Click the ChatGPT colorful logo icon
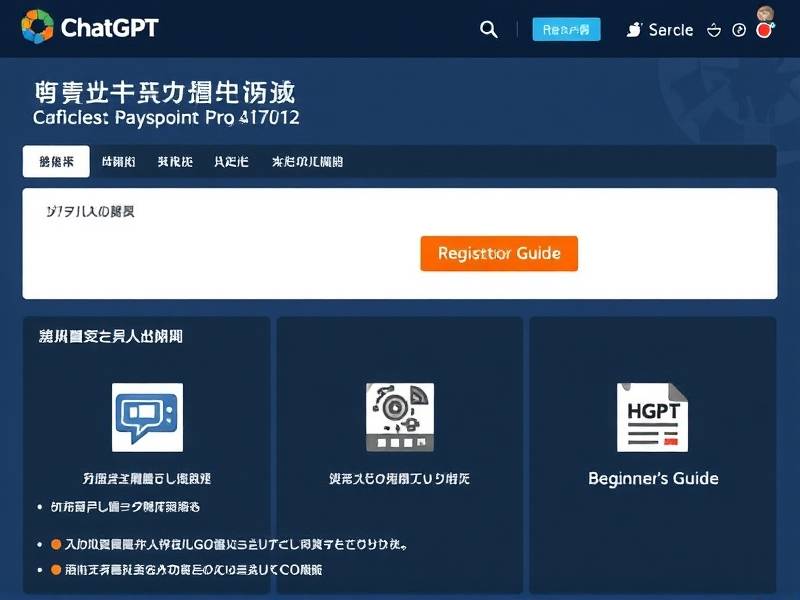The width and height of the screenshot is (800, 600). tap(37, 27)
